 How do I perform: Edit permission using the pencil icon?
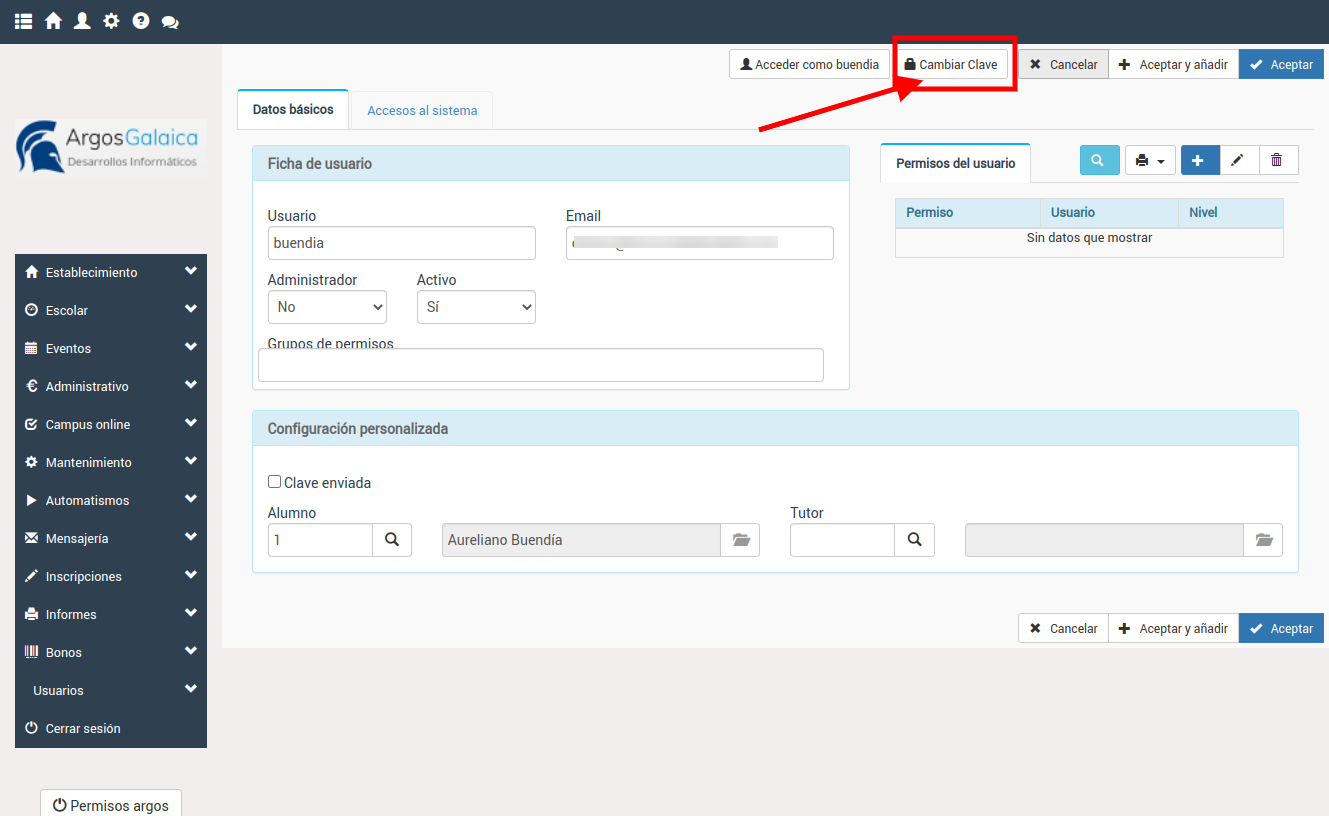point(1238,160)
